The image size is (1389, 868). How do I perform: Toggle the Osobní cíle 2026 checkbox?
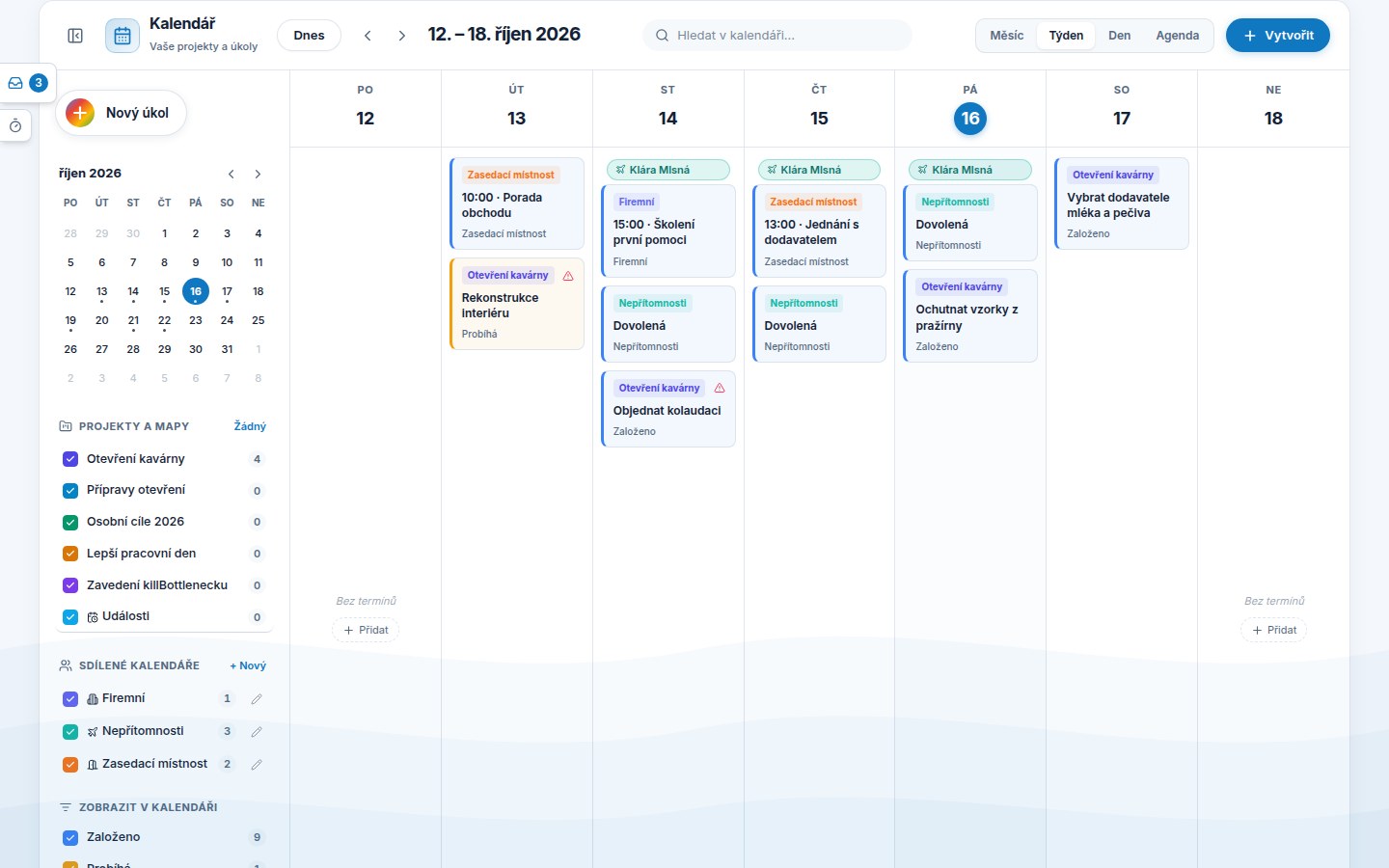click(70, 522)
